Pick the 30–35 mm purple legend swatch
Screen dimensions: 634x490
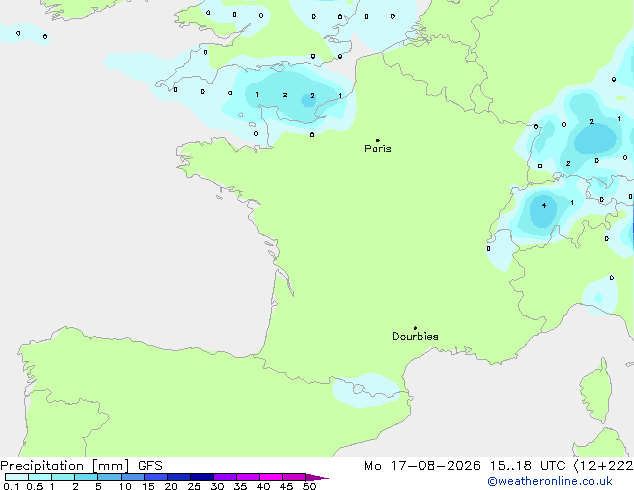pos(225,477)
